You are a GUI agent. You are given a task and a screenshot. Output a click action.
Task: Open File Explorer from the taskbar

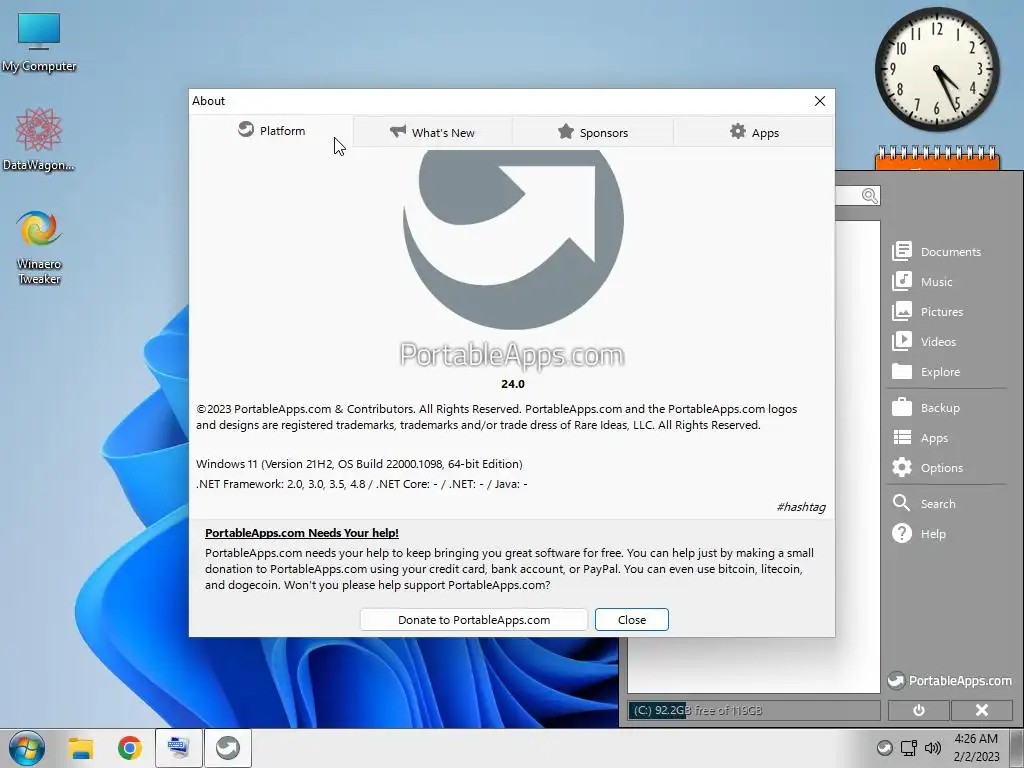(81, 748)
